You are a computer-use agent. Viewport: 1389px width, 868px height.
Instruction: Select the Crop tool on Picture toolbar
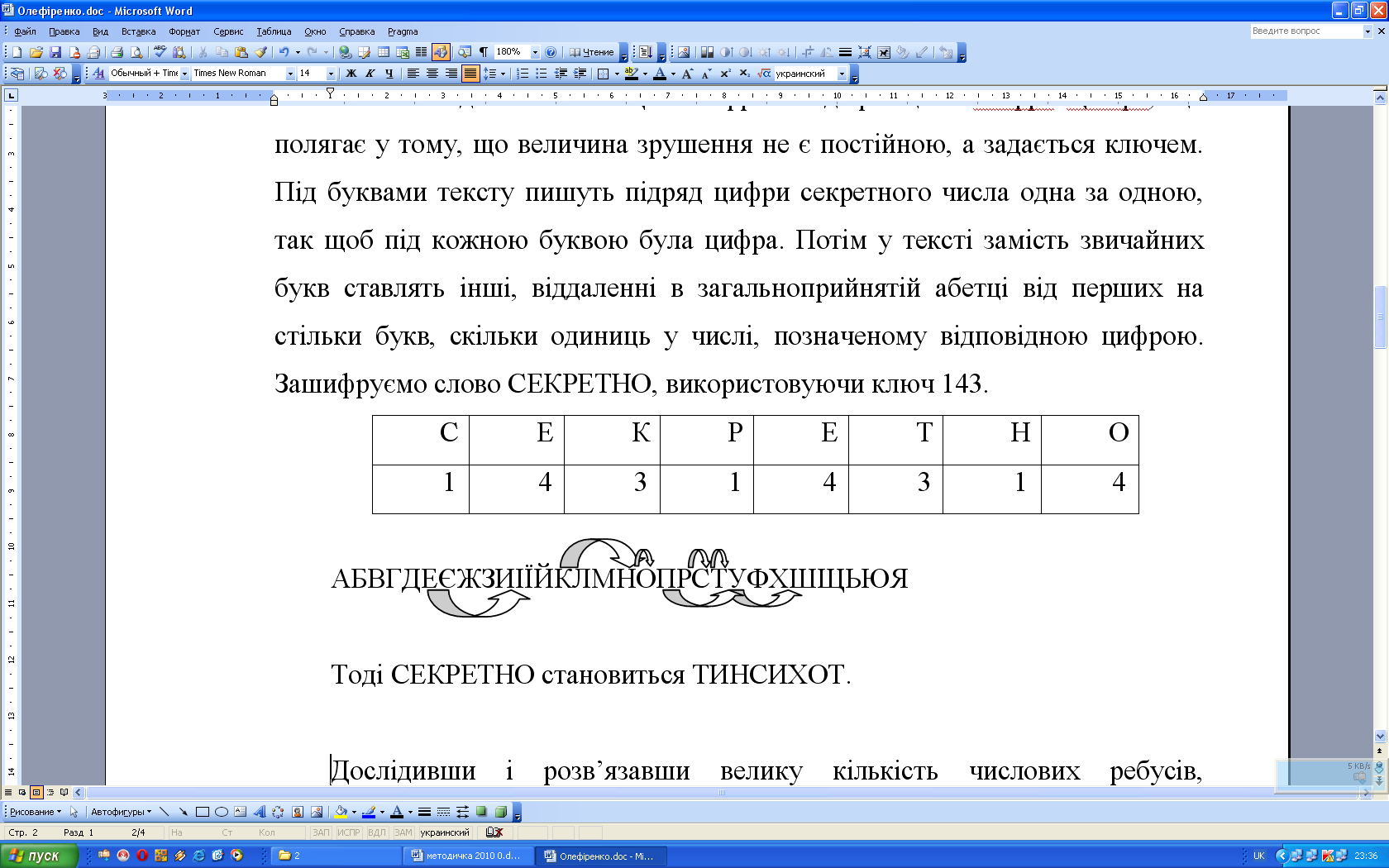[808, 52]
